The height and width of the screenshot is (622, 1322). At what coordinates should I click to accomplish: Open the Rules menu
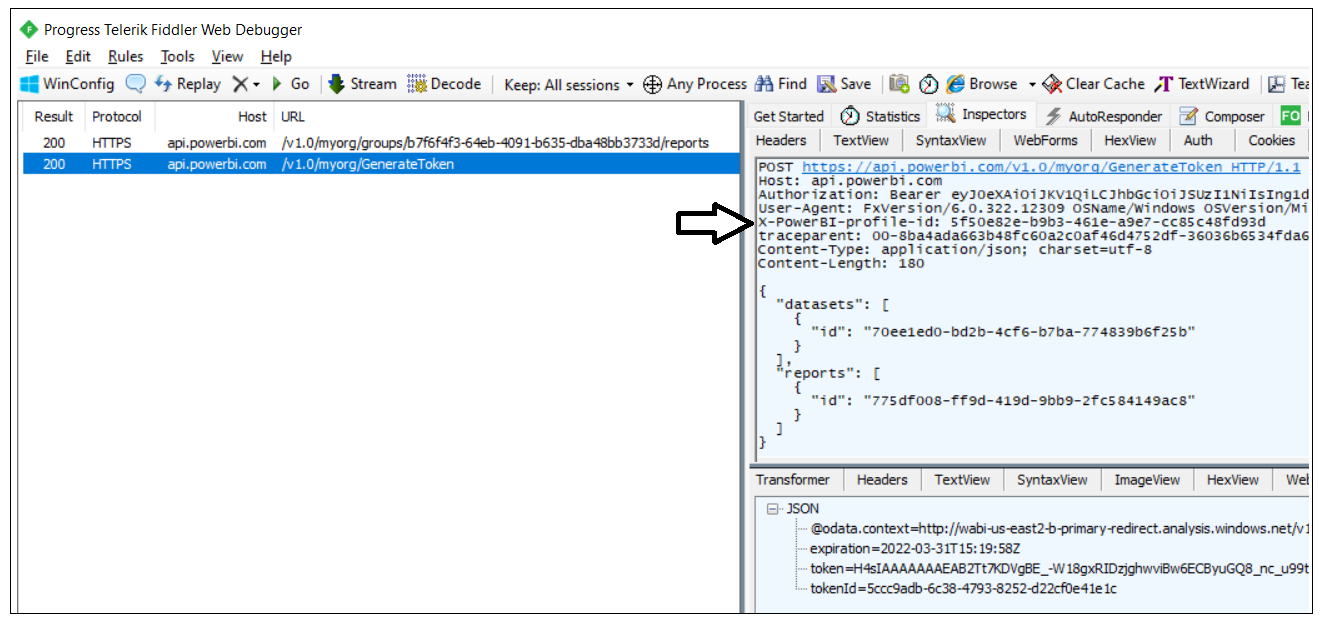pyautogui.click(x=126, y=57)
